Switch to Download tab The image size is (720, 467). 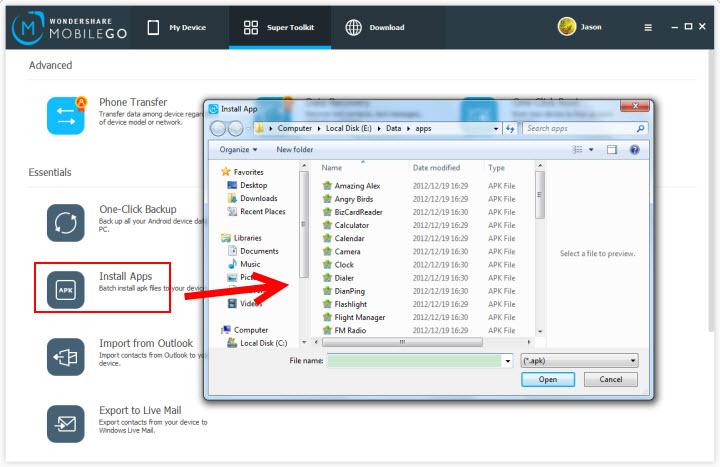click(375, 28)
